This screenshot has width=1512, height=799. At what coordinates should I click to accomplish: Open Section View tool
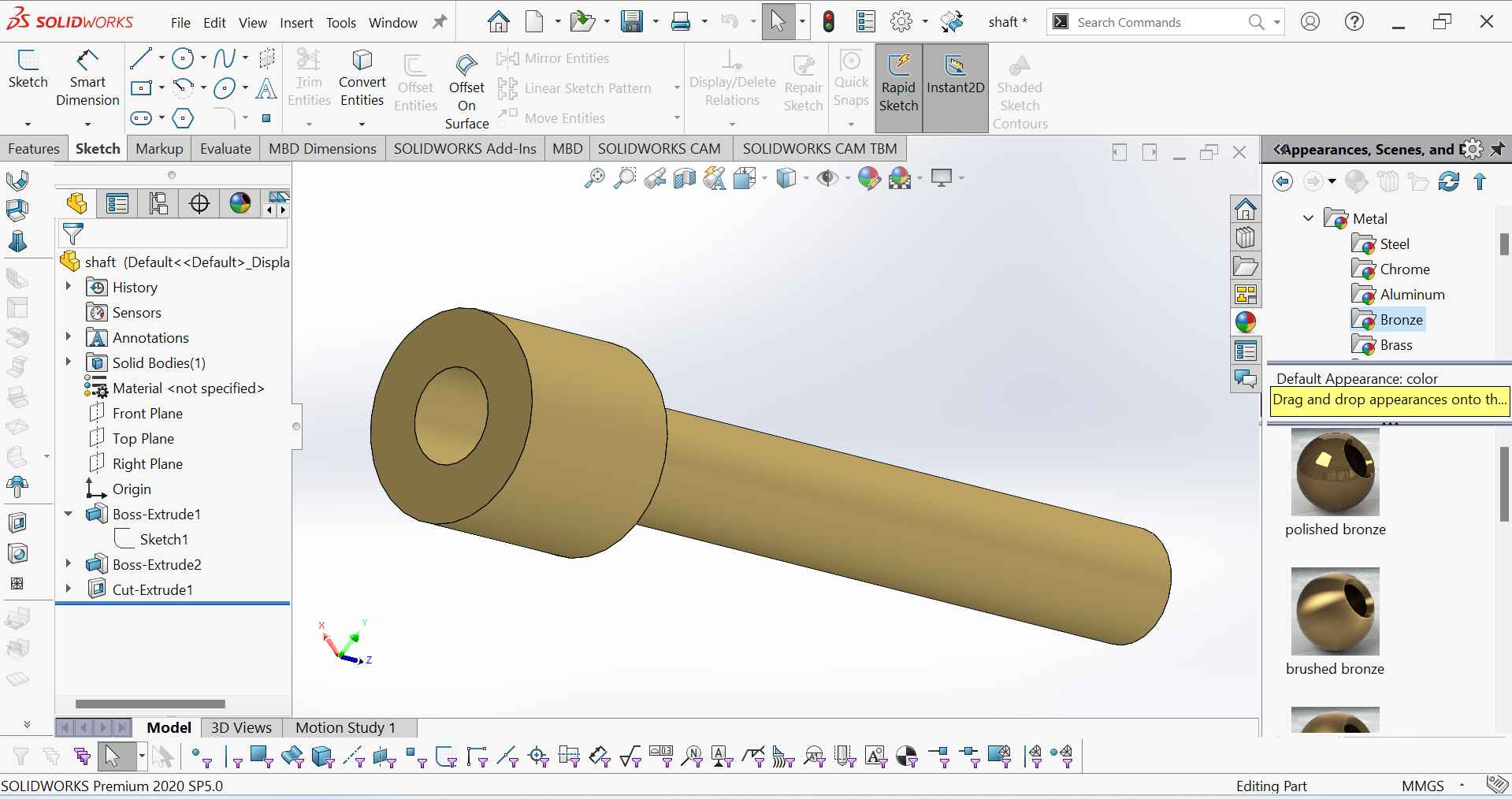tap(685, 179)
